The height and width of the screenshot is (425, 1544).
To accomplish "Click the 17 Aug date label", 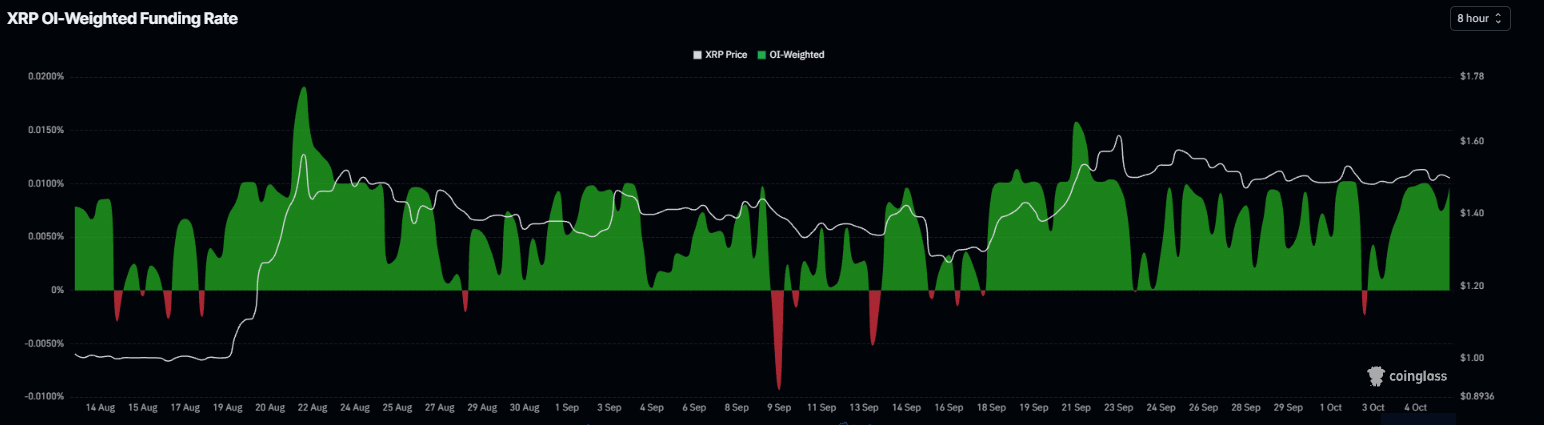I will point(185,408).
